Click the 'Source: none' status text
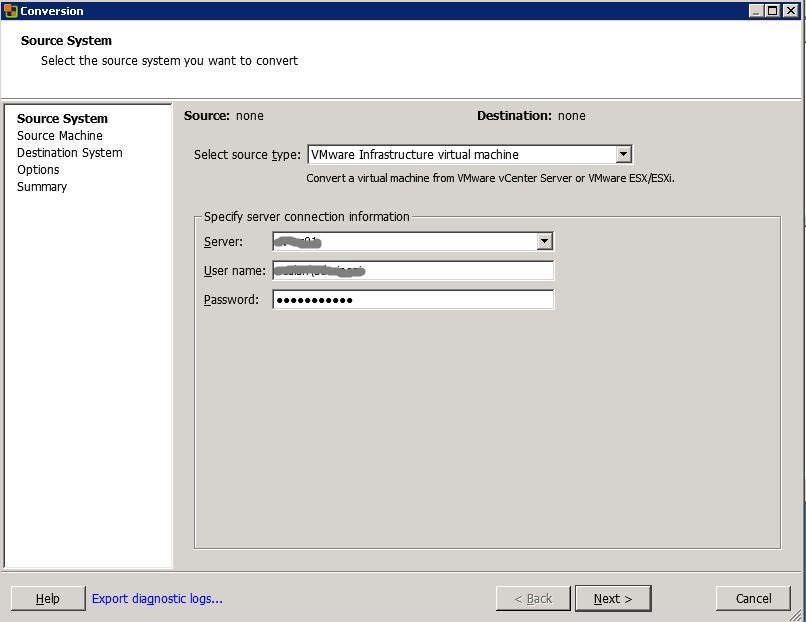 (x=224, y=116)
